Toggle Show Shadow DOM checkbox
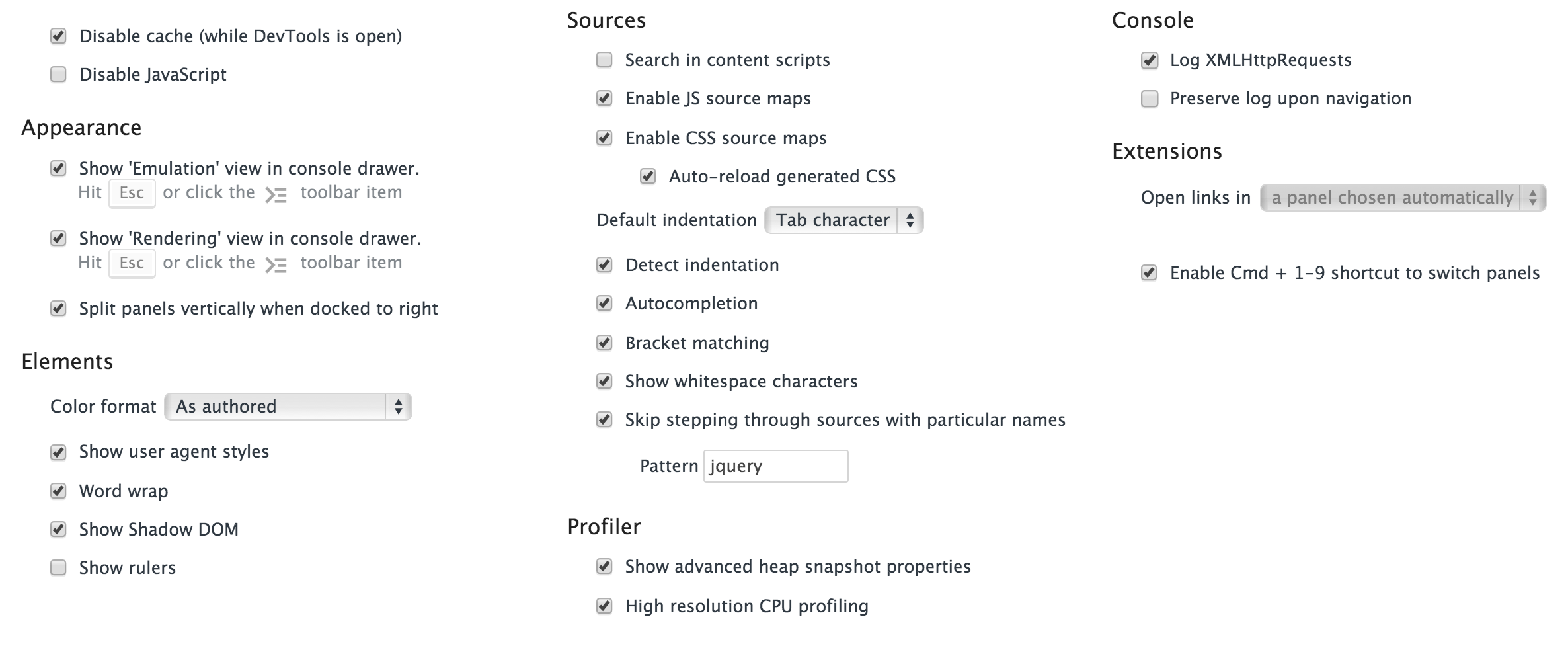 click(x=58, y=529)
